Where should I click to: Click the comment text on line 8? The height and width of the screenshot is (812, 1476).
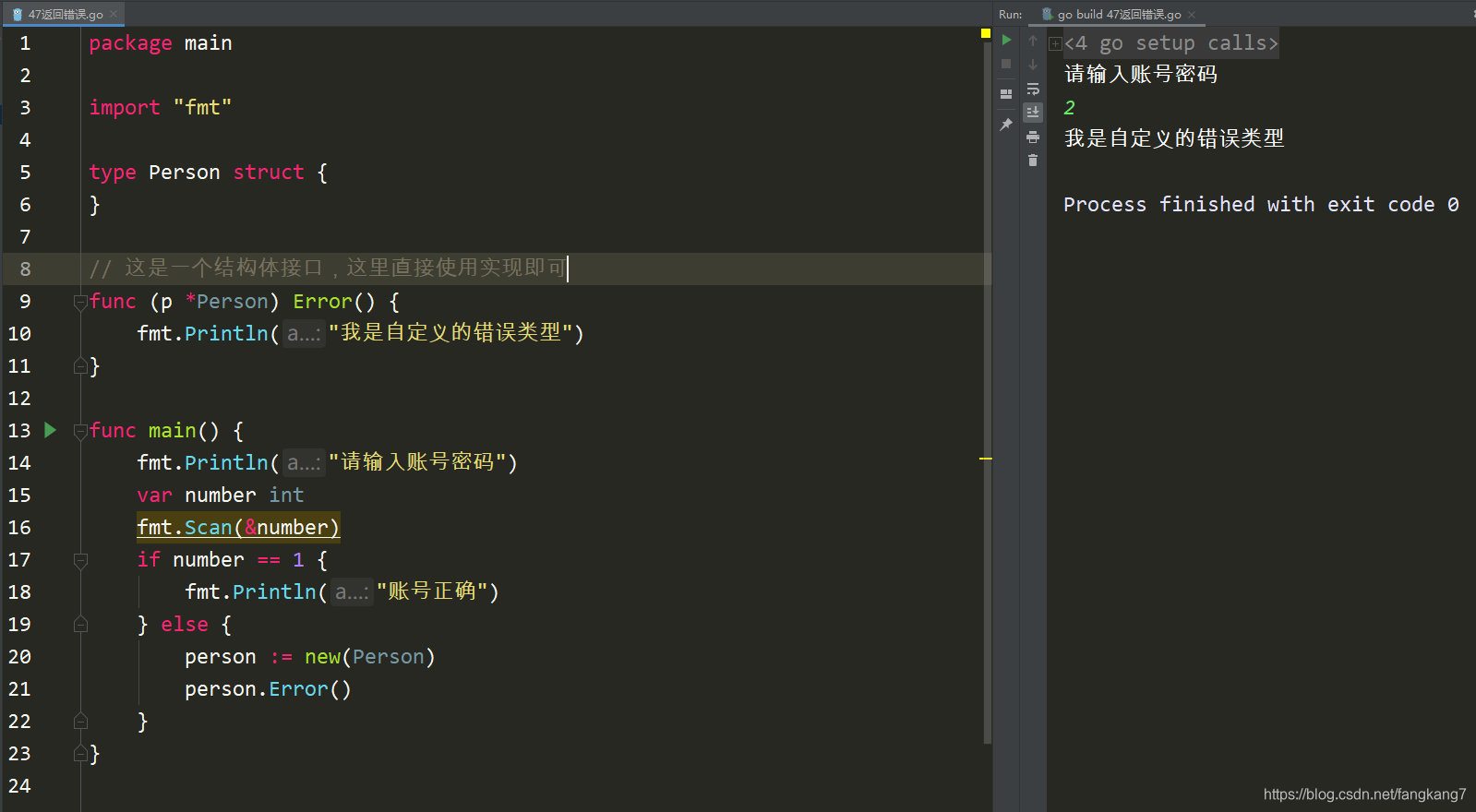(x=328, y=269)
